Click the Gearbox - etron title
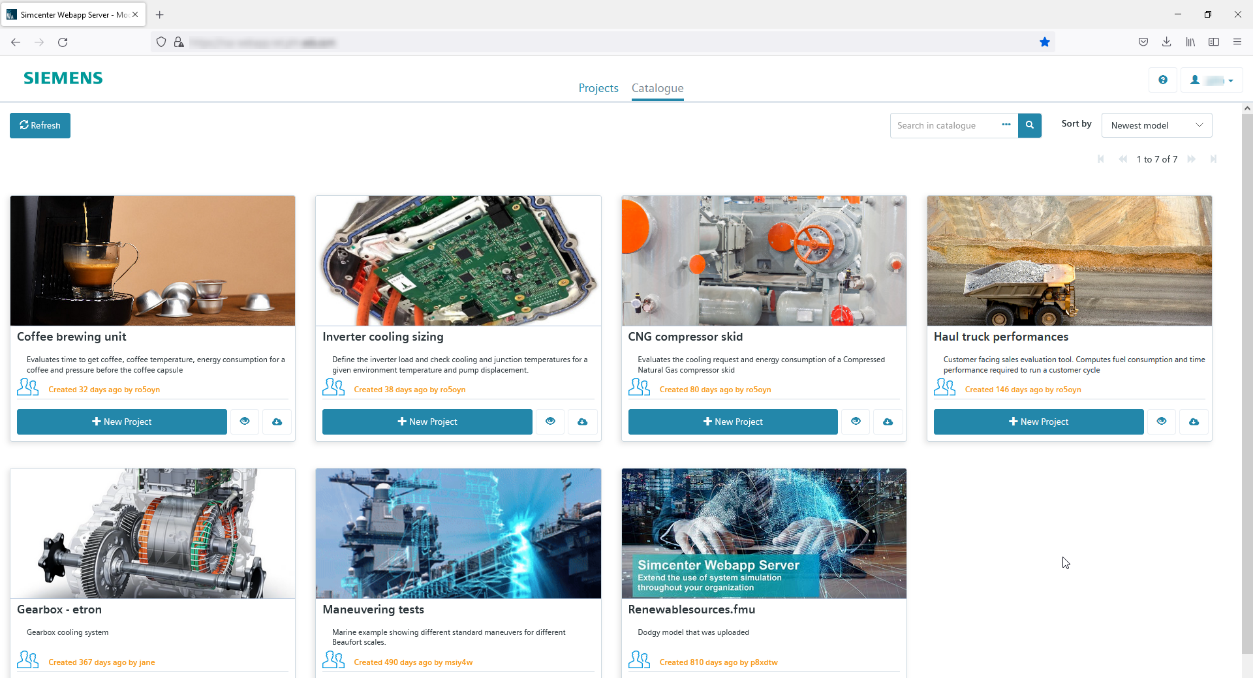The image size is (1253, 678). click(59, 609)
